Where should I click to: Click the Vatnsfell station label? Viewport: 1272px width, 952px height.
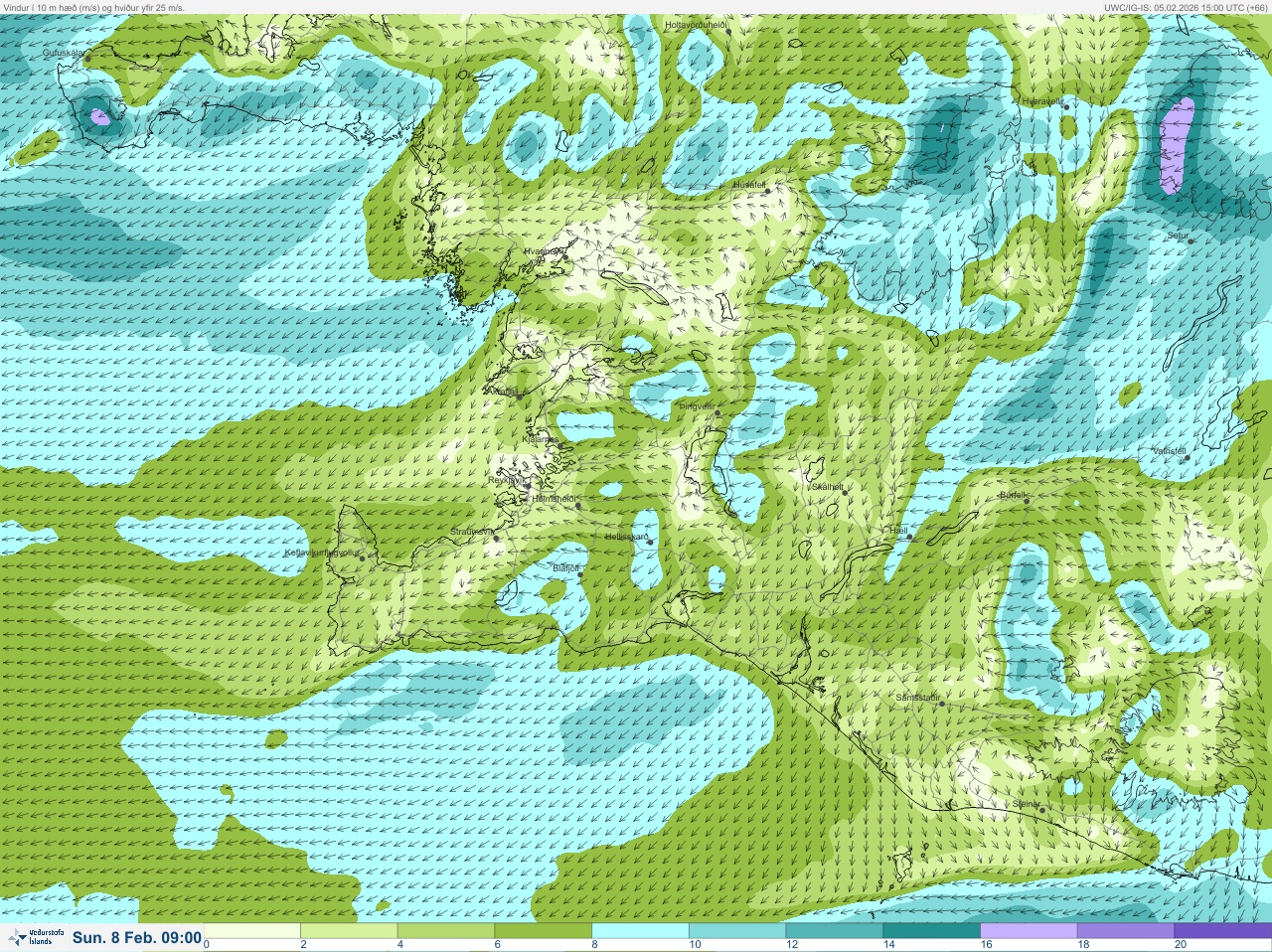(1170, 450)
